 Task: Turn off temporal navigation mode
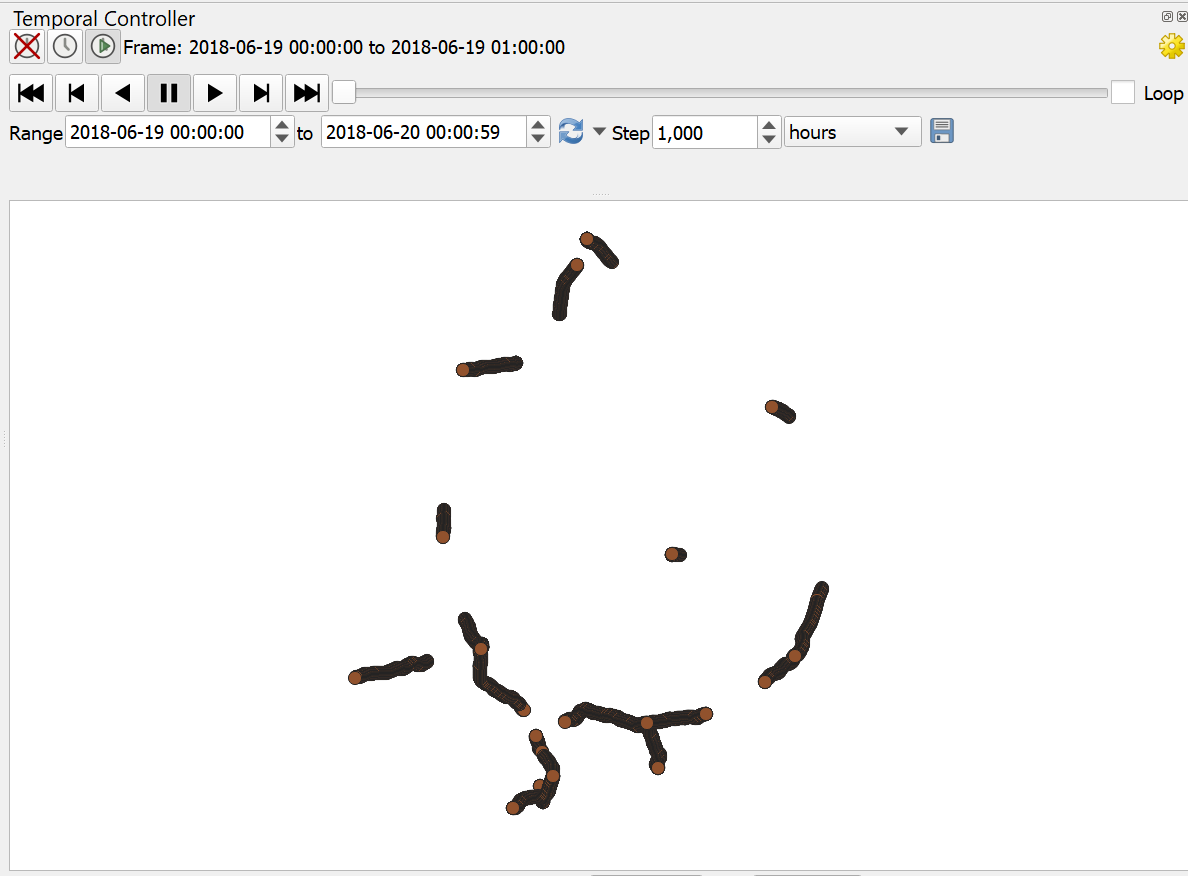[27, 47]
